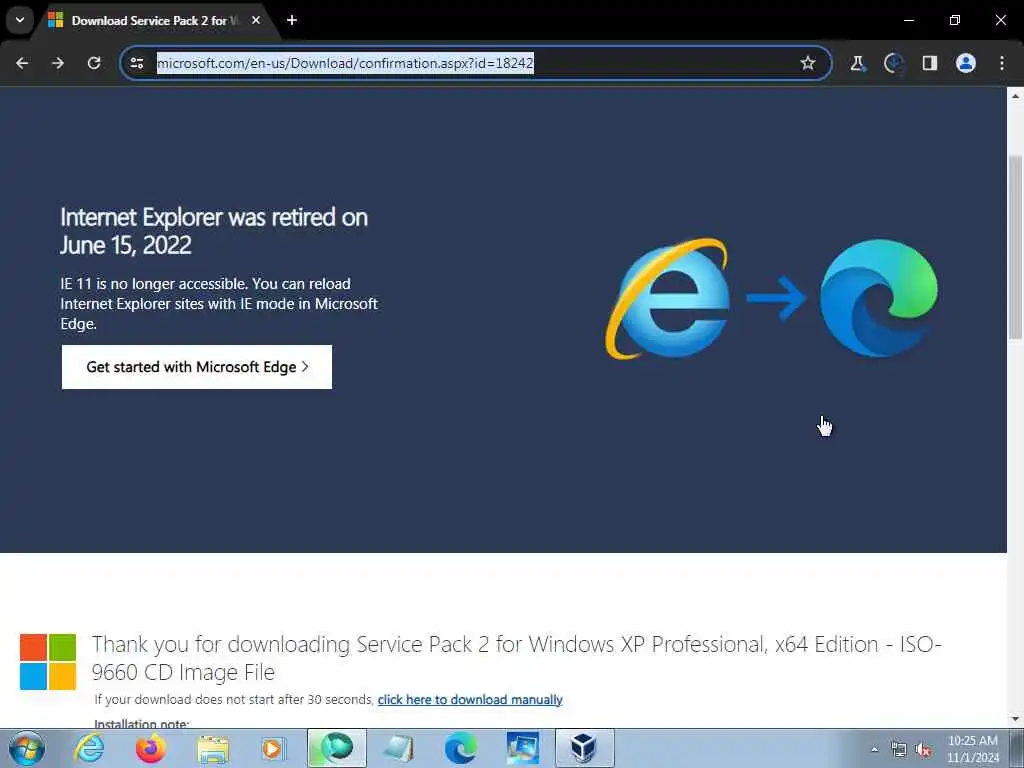Expand the tab search dropdown arrow
This screenshot has height=768, width=1024.
click(x=20, y=20)
